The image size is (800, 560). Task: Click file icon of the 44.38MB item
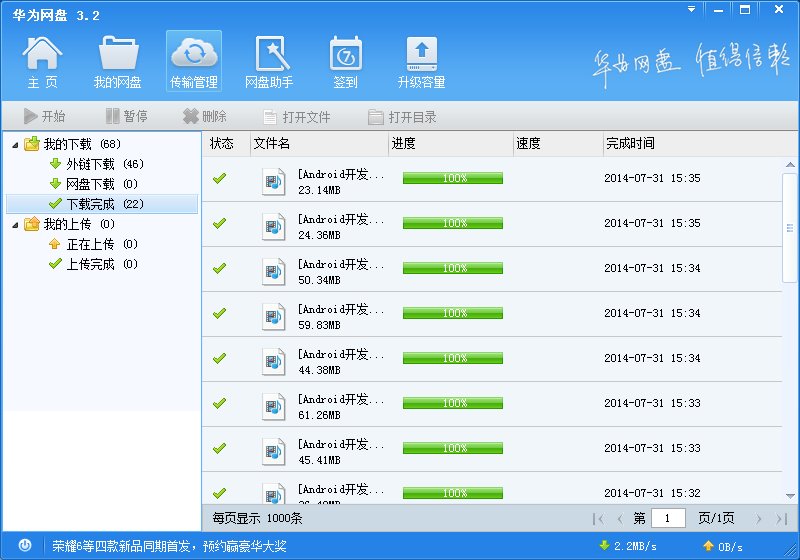273,361
